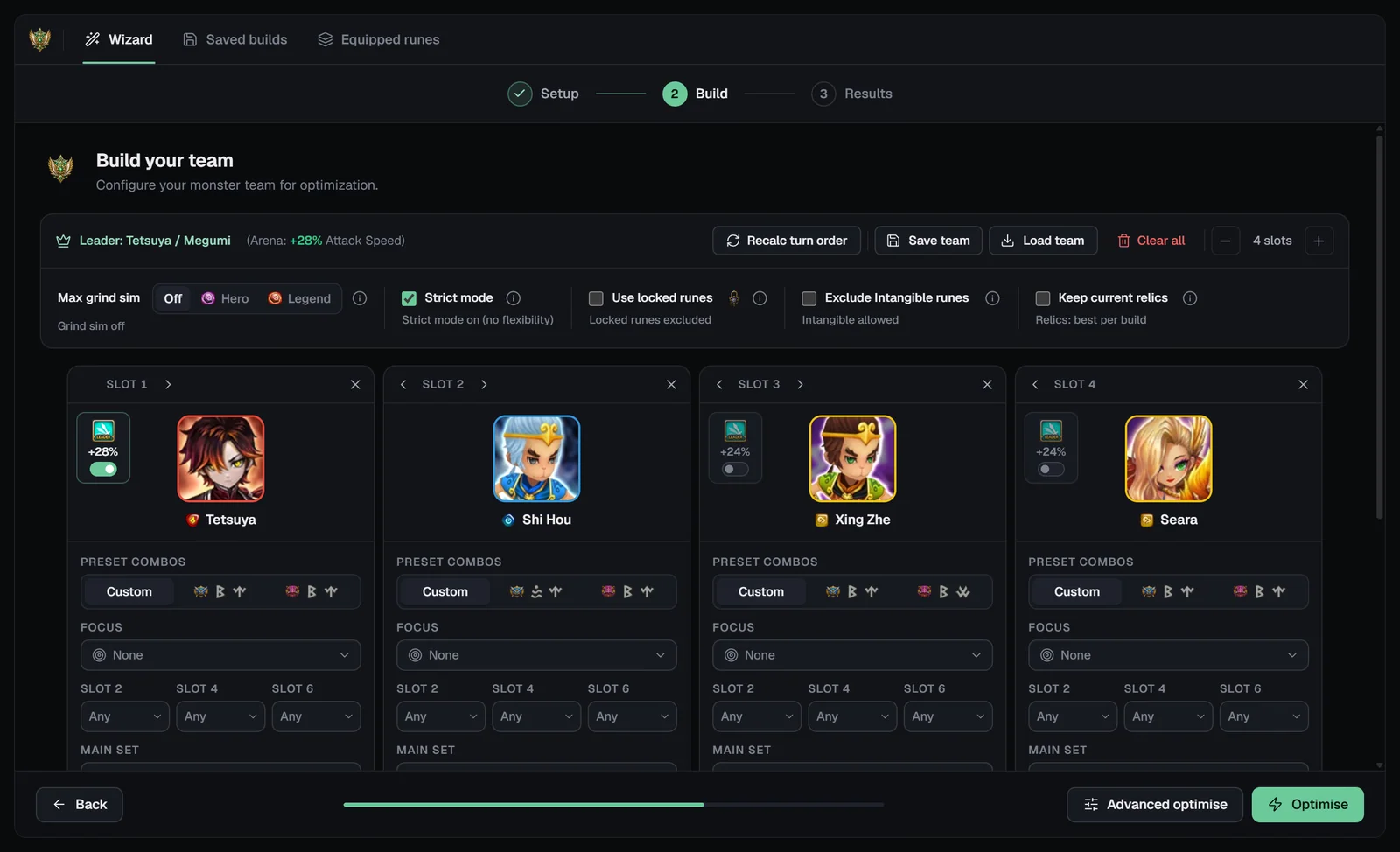
Task: Move slot 4 left with arrow
Action: point(1035,384)
